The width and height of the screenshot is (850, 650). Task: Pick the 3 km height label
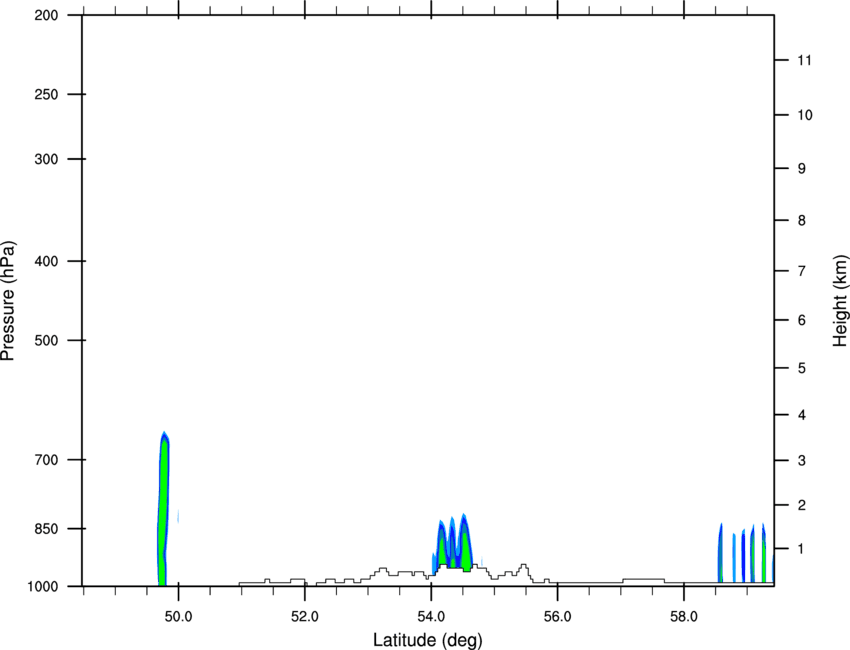pos(802,461)
